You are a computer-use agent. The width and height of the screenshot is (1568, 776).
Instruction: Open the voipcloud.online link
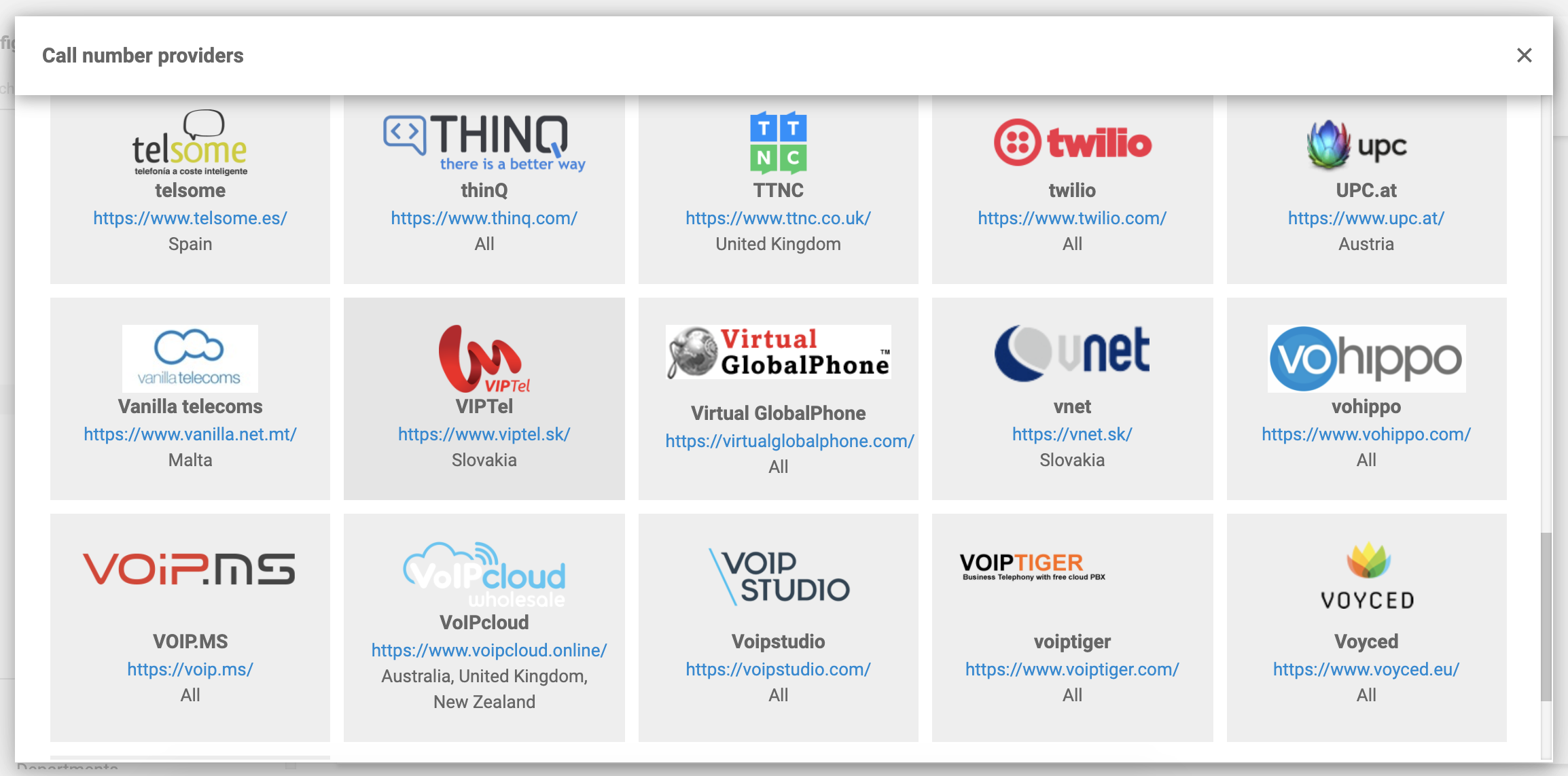tap(488, 650)
